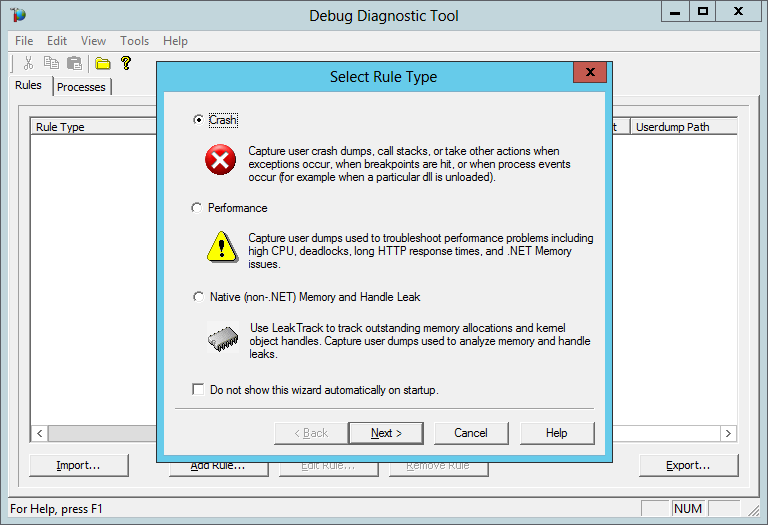Click the Add Rule button
The width and height of the screenshot is (768, 525).
click(x=218, y=469)
